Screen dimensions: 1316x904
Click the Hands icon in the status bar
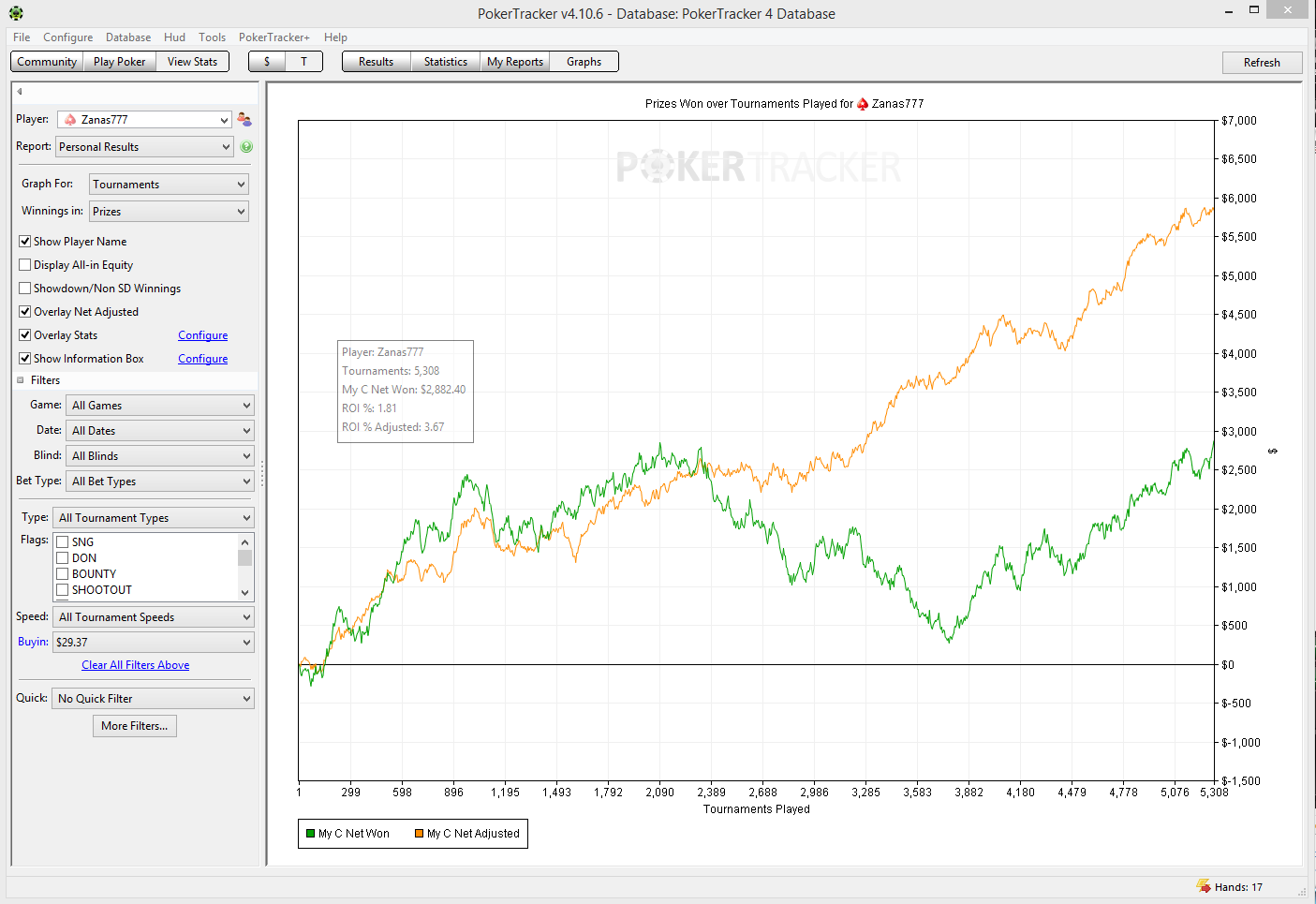tap(1204, 886)
